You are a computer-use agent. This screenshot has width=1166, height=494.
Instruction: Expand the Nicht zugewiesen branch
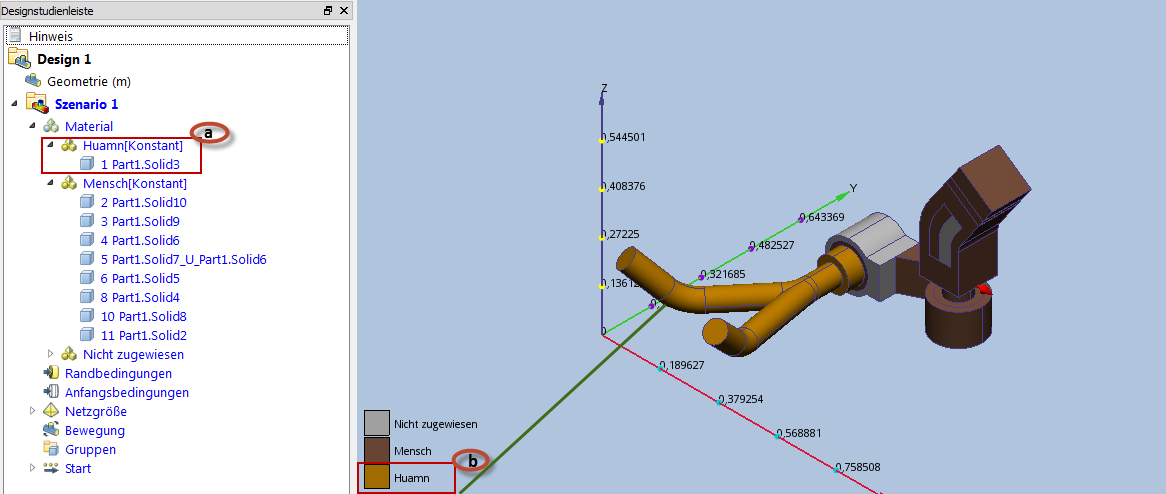pyautogui.click(x=51, y=354)
